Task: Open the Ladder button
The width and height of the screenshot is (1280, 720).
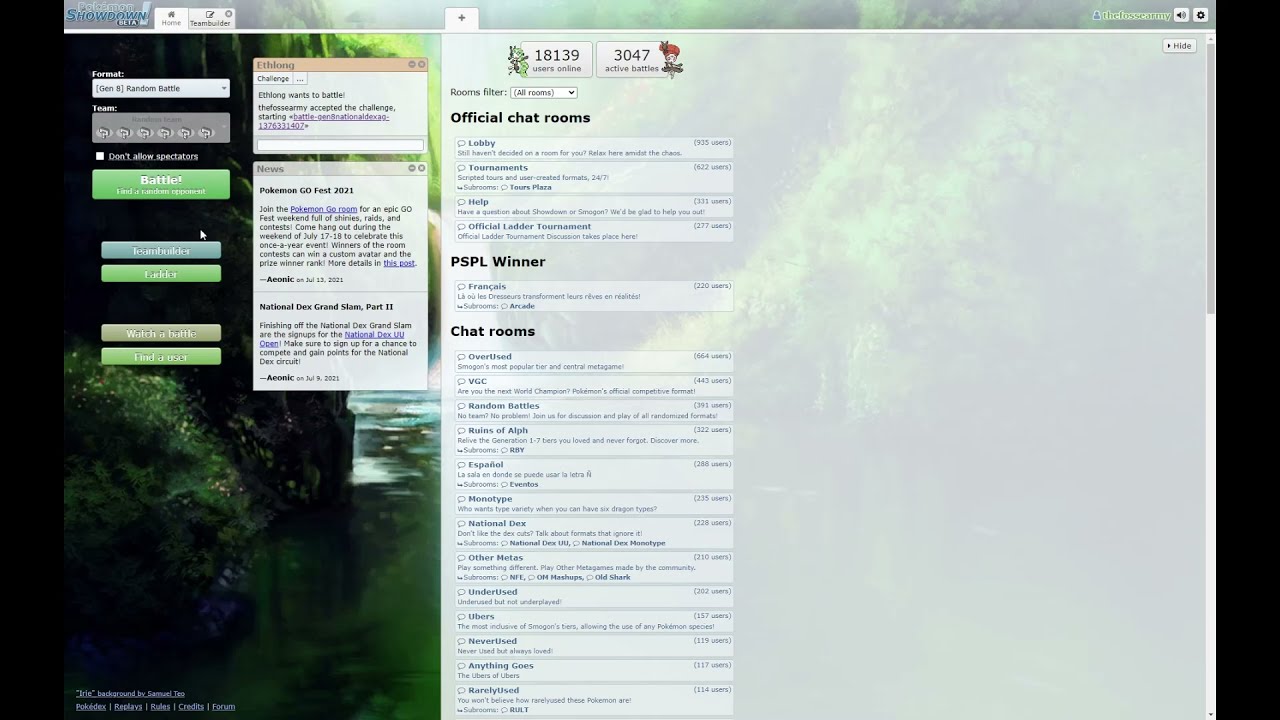Action: point(161,274)
